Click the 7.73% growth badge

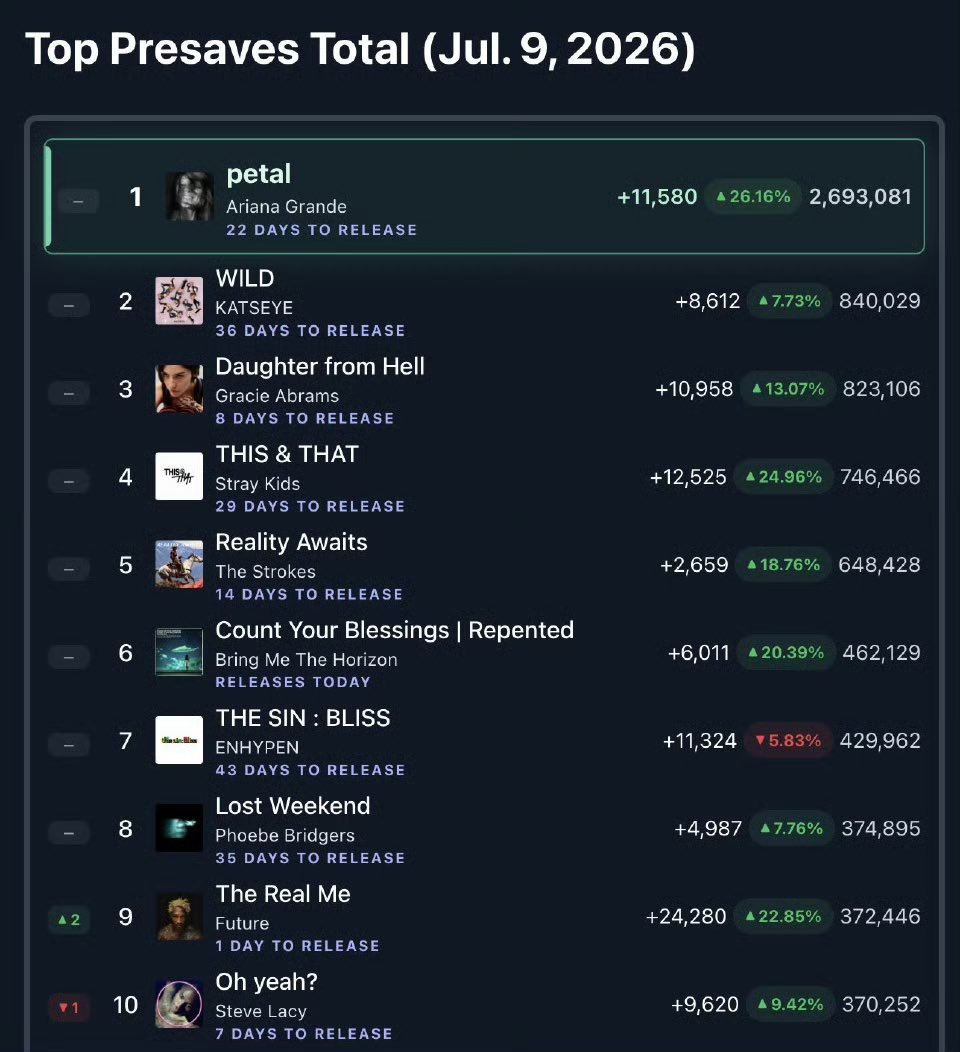[x=789, y=301]
